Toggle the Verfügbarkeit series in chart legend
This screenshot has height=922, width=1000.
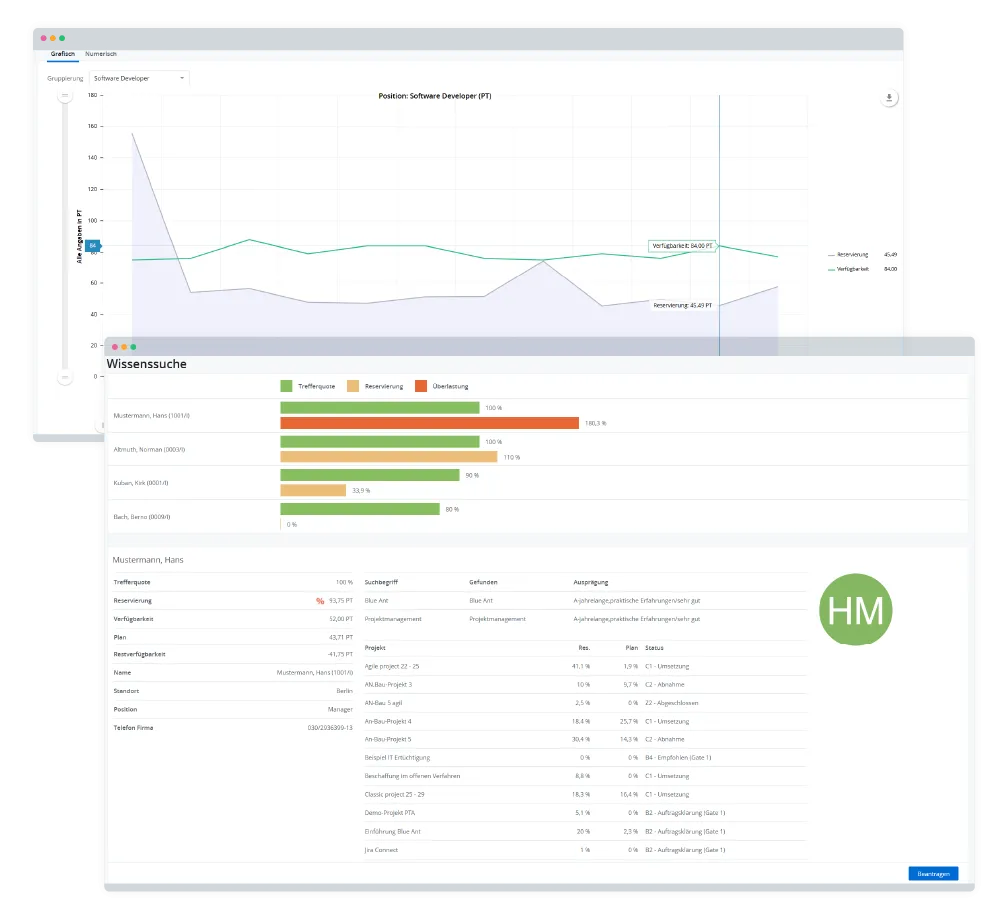[852, 268]
